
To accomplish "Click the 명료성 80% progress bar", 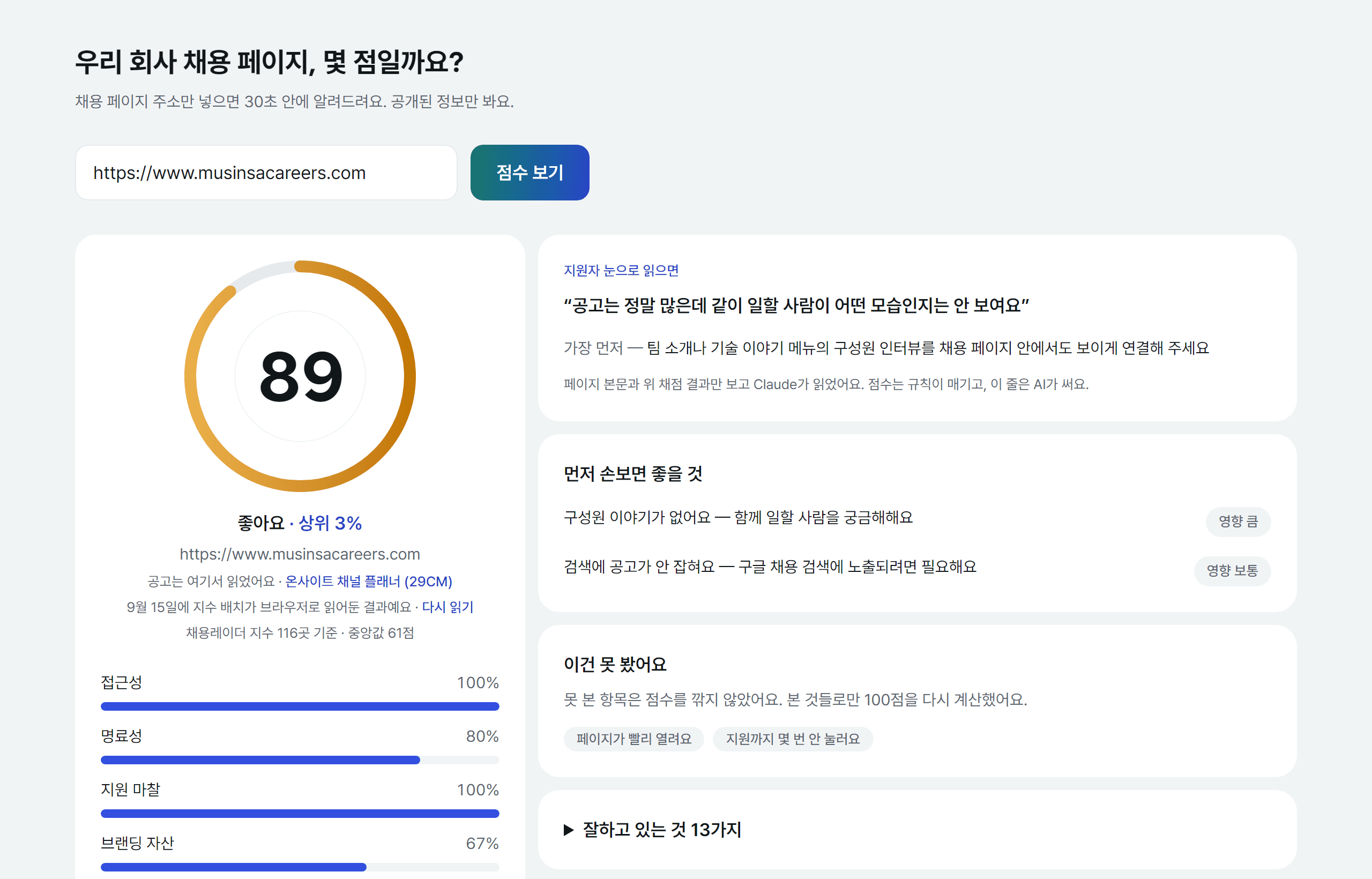I will [300, 760].
